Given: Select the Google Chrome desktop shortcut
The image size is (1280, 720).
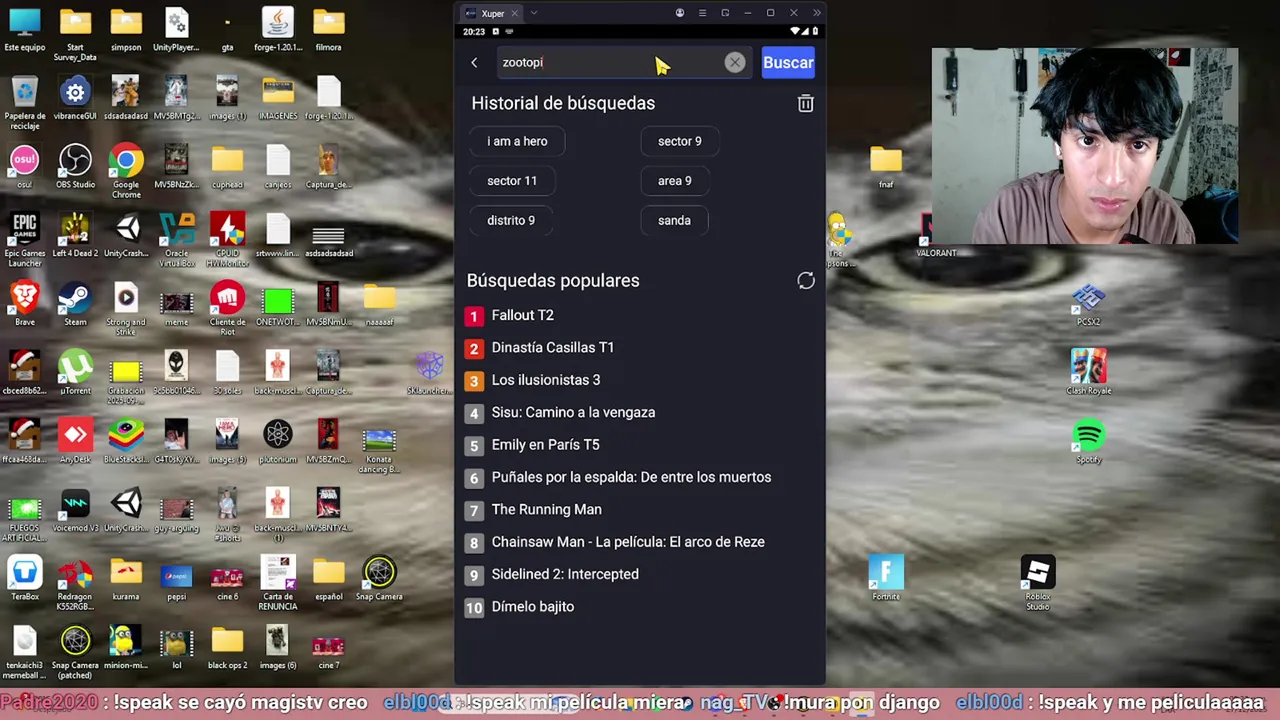Looking at the screenshot, I should (126, 171).
